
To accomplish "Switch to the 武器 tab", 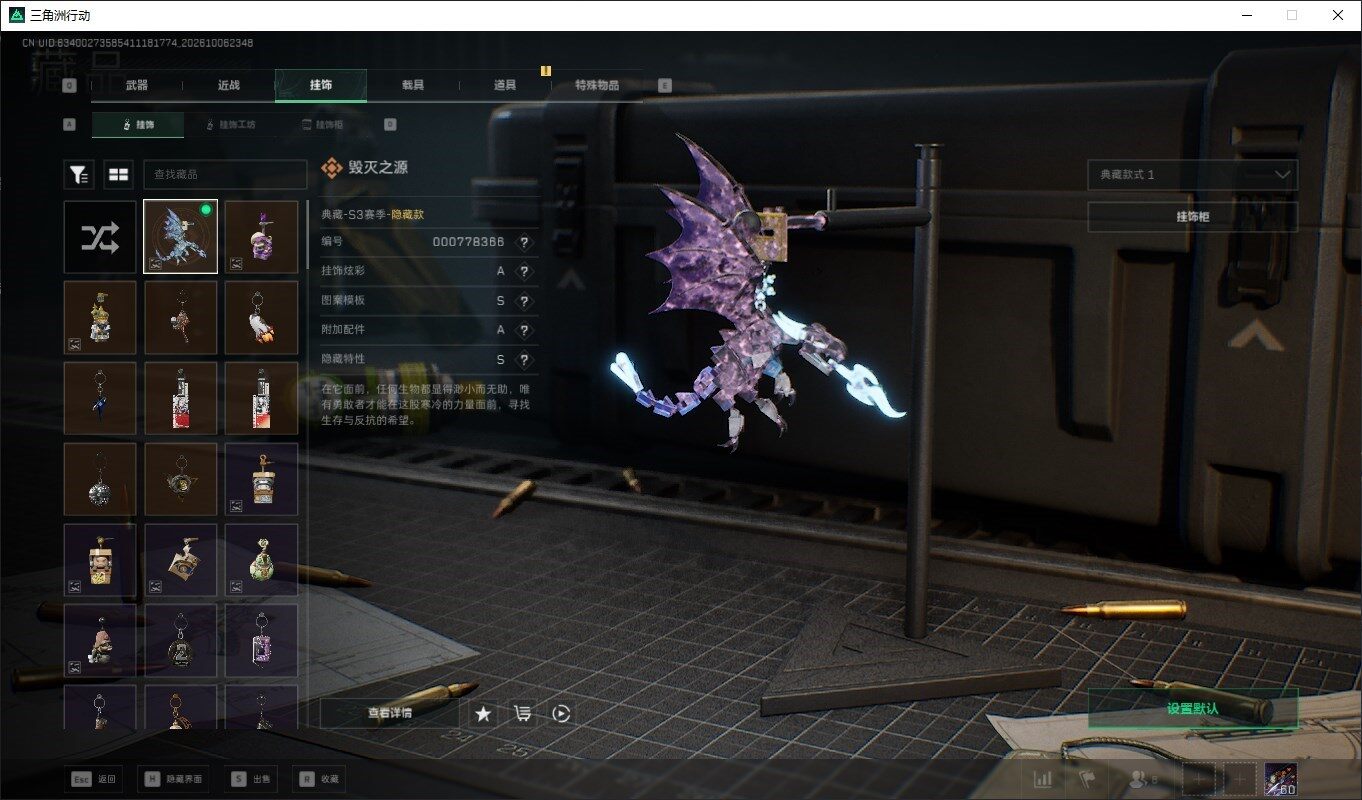I will pyautogui.click(x=137, y=86).
